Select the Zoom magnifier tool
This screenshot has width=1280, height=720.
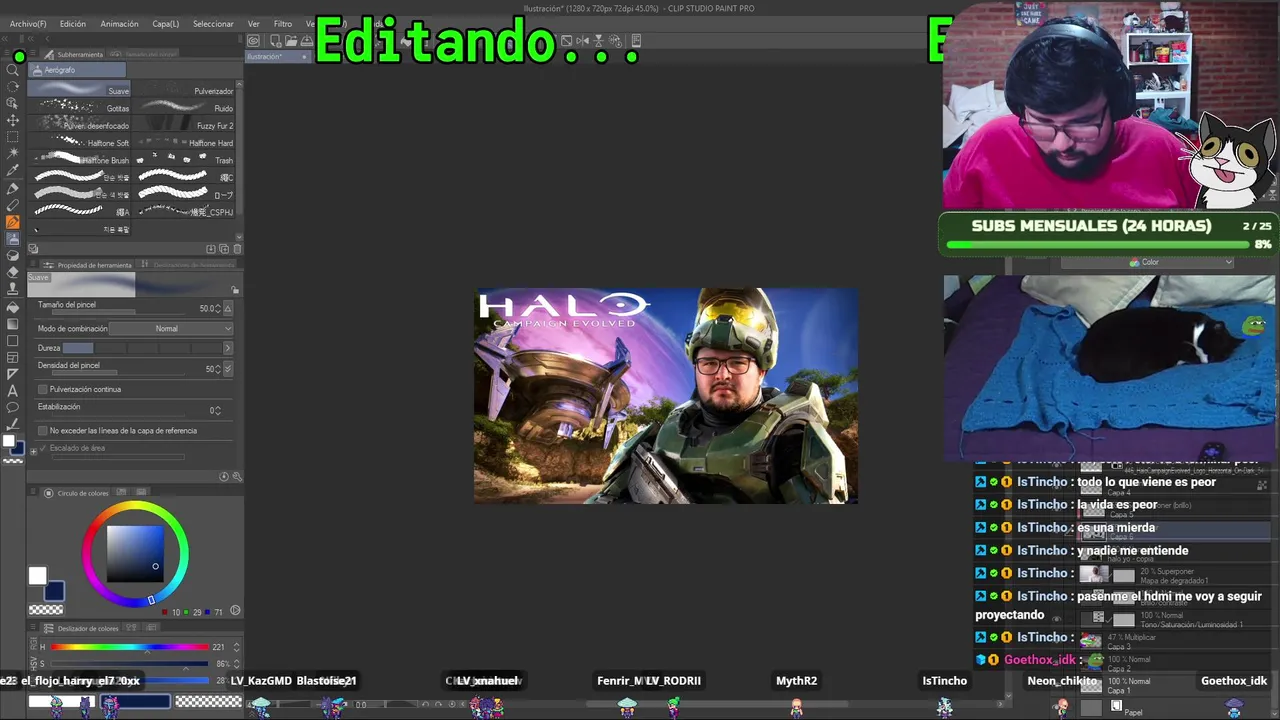click(x=13, y=70)
